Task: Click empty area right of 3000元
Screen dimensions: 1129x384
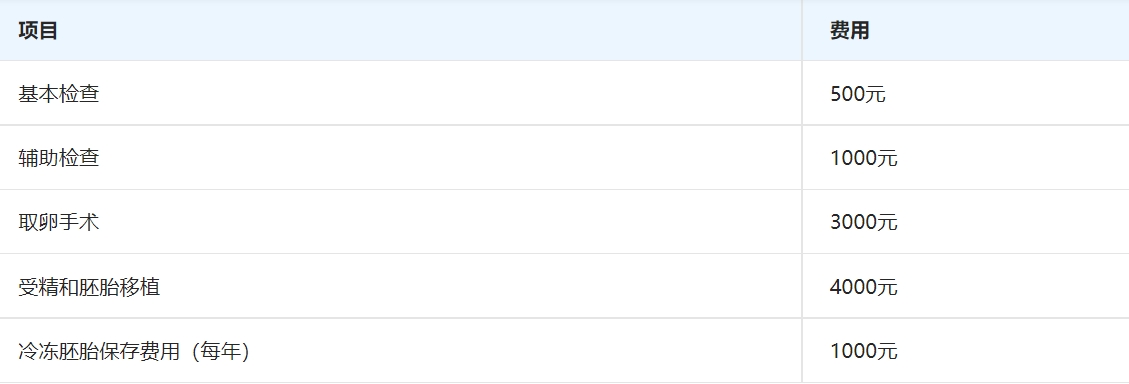Action: click(x=1012, y=222)
